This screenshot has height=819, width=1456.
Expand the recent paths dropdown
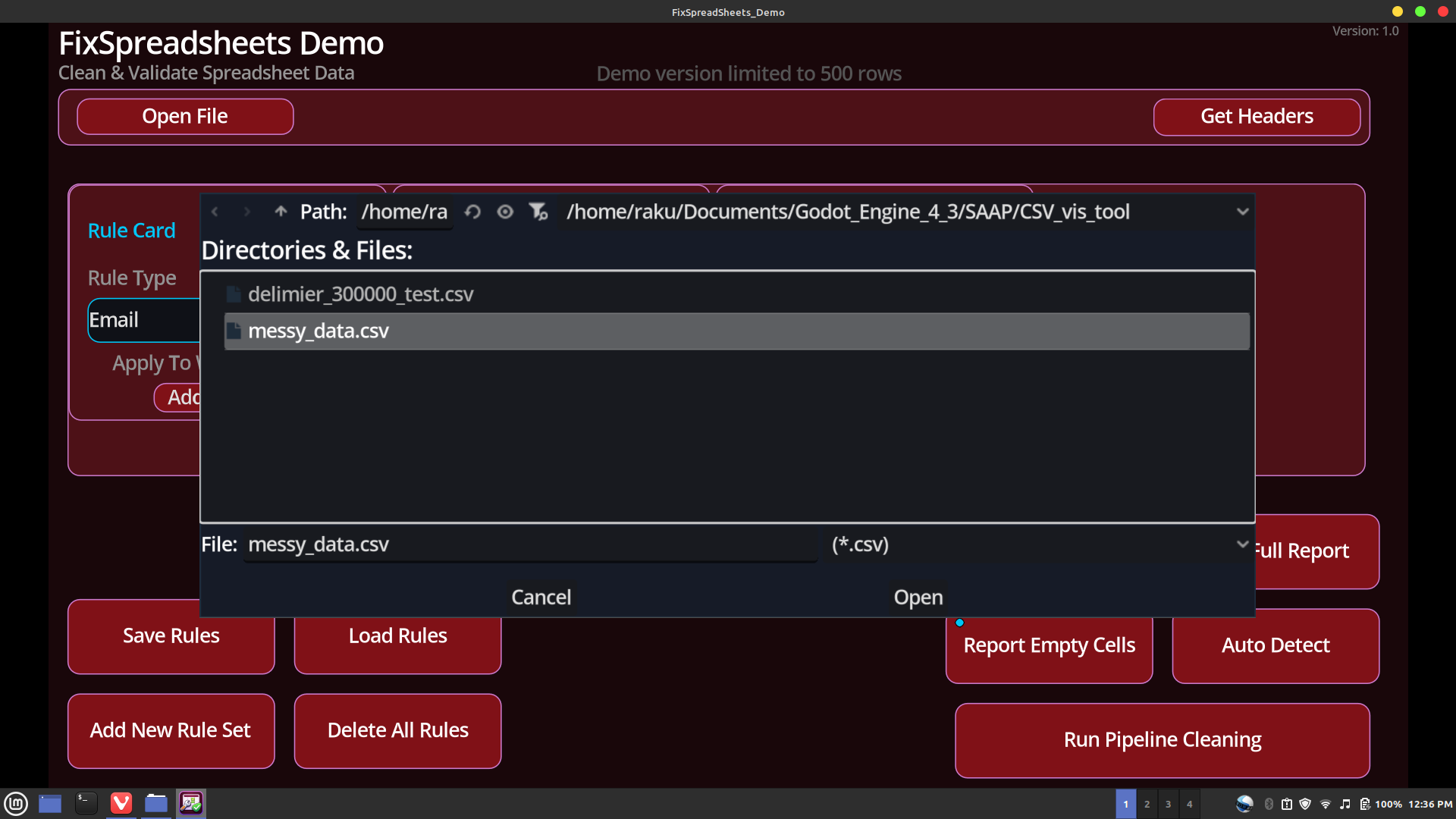pos(1242,212)
